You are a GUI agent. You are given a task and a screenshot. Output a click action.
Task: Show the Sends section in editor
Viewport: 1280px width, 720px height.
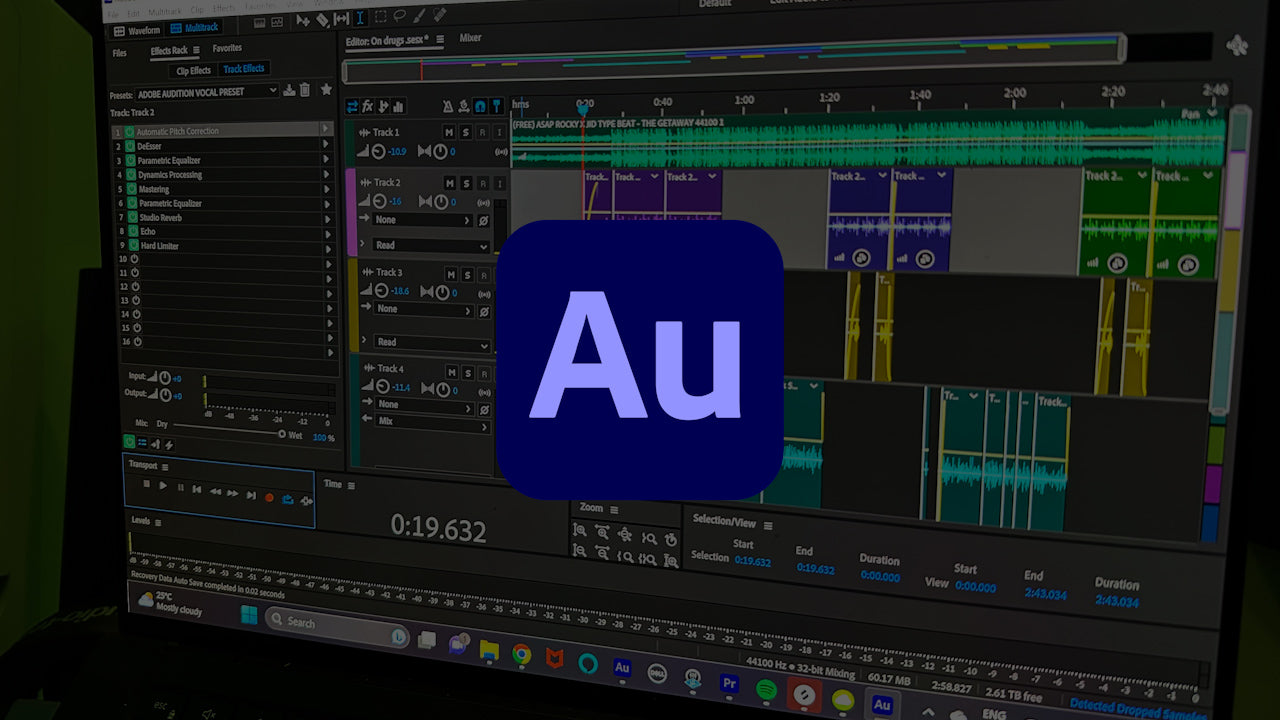(382, 106)
